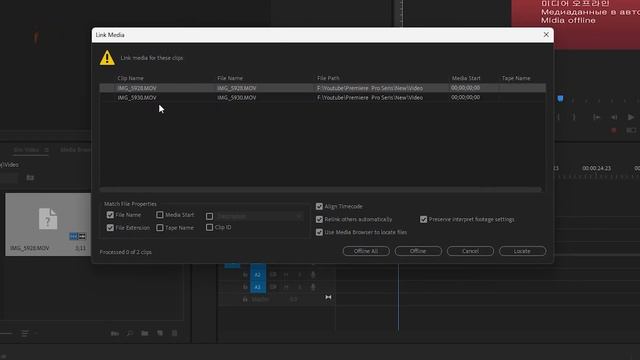Click the Clip Name column header

click(x=131, y=78)
